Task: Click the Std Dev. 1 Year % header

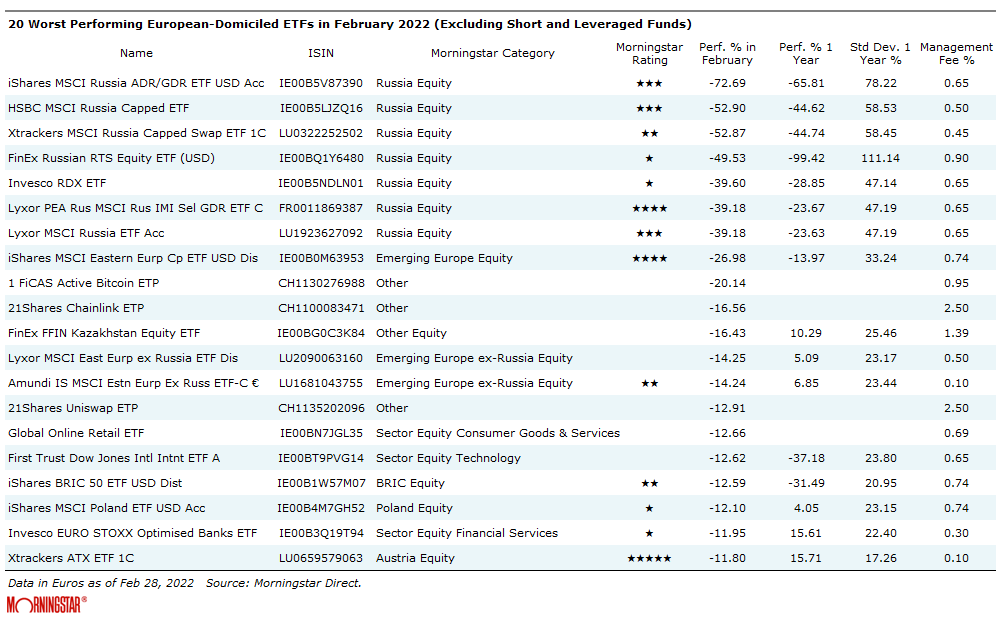Action: click(x=880, y=53)
